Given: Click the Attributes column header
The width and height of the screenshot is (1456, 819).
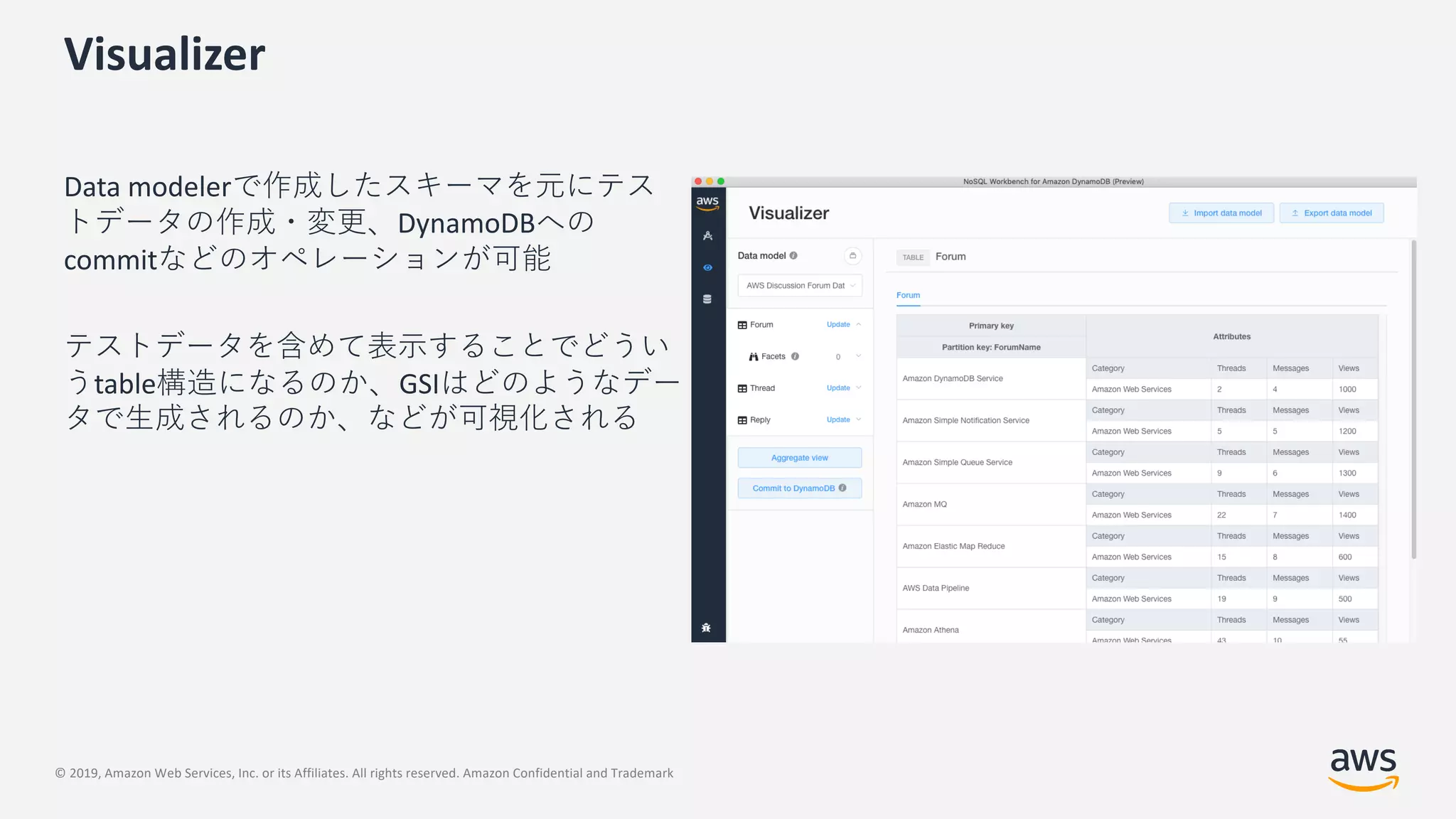Looking at the screenshot, I should tap(1231, 337).
